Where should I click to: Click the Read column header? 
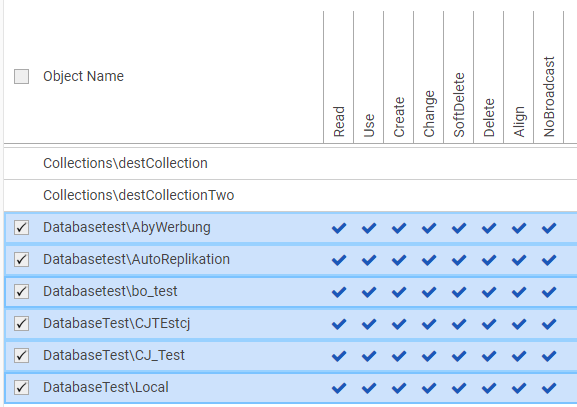[339, 121]
